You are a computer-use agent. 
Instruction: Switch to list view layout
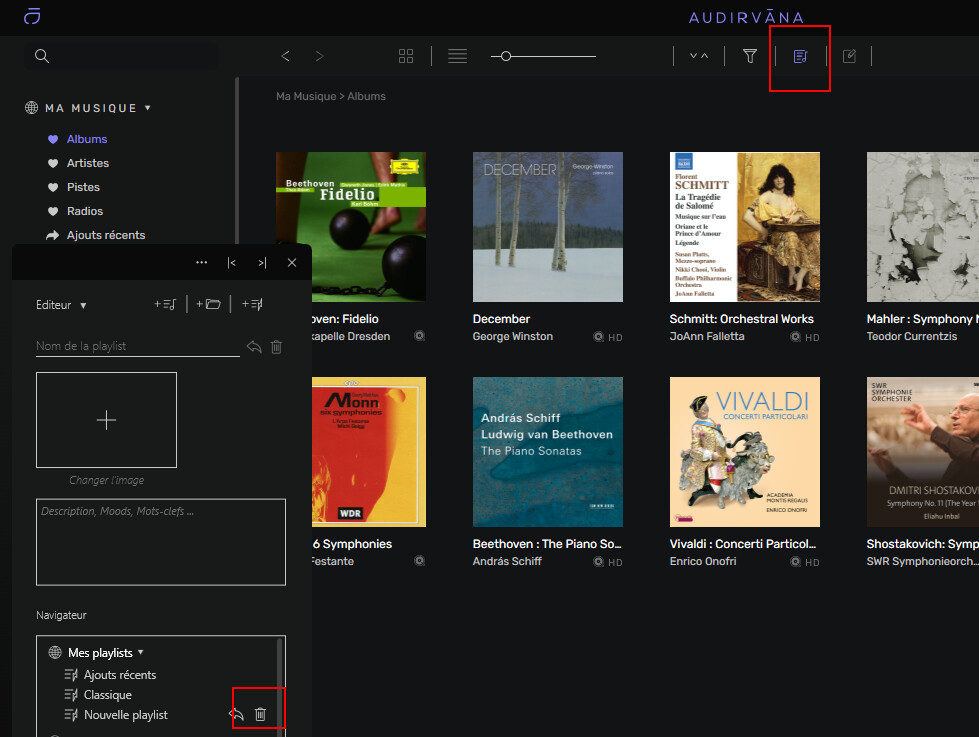click(457, 57)
